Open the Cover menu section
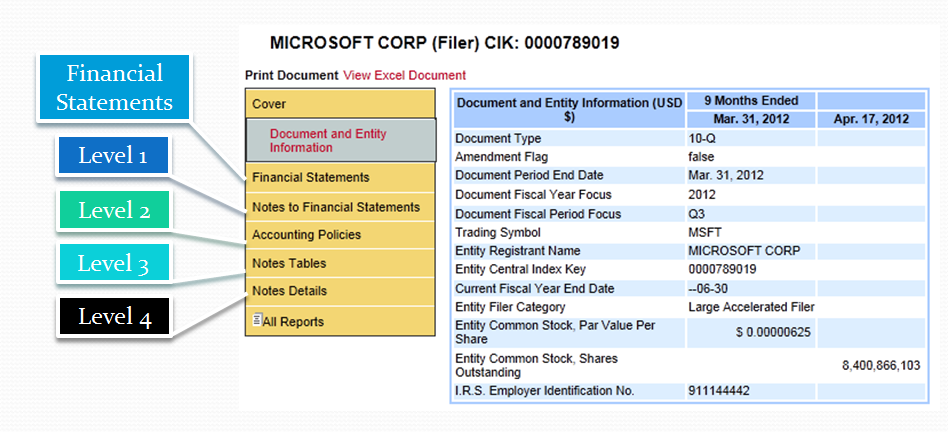The width and height of the screenshot is (948, 432). (269, 103)
